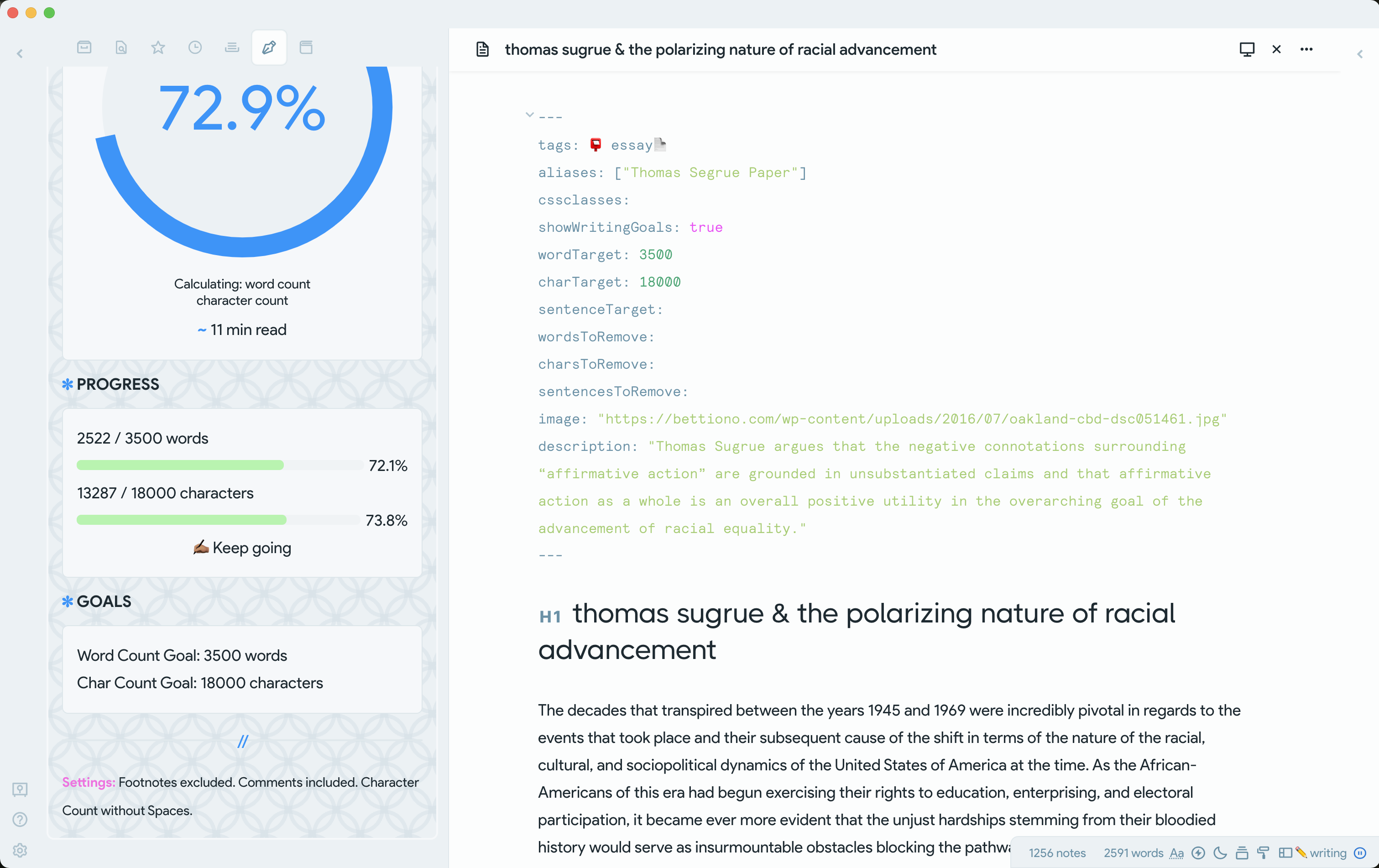This screenshot has height=868, width=1379.
Task: Select the writing goals pen nib tab
Action: coord(269,47)
